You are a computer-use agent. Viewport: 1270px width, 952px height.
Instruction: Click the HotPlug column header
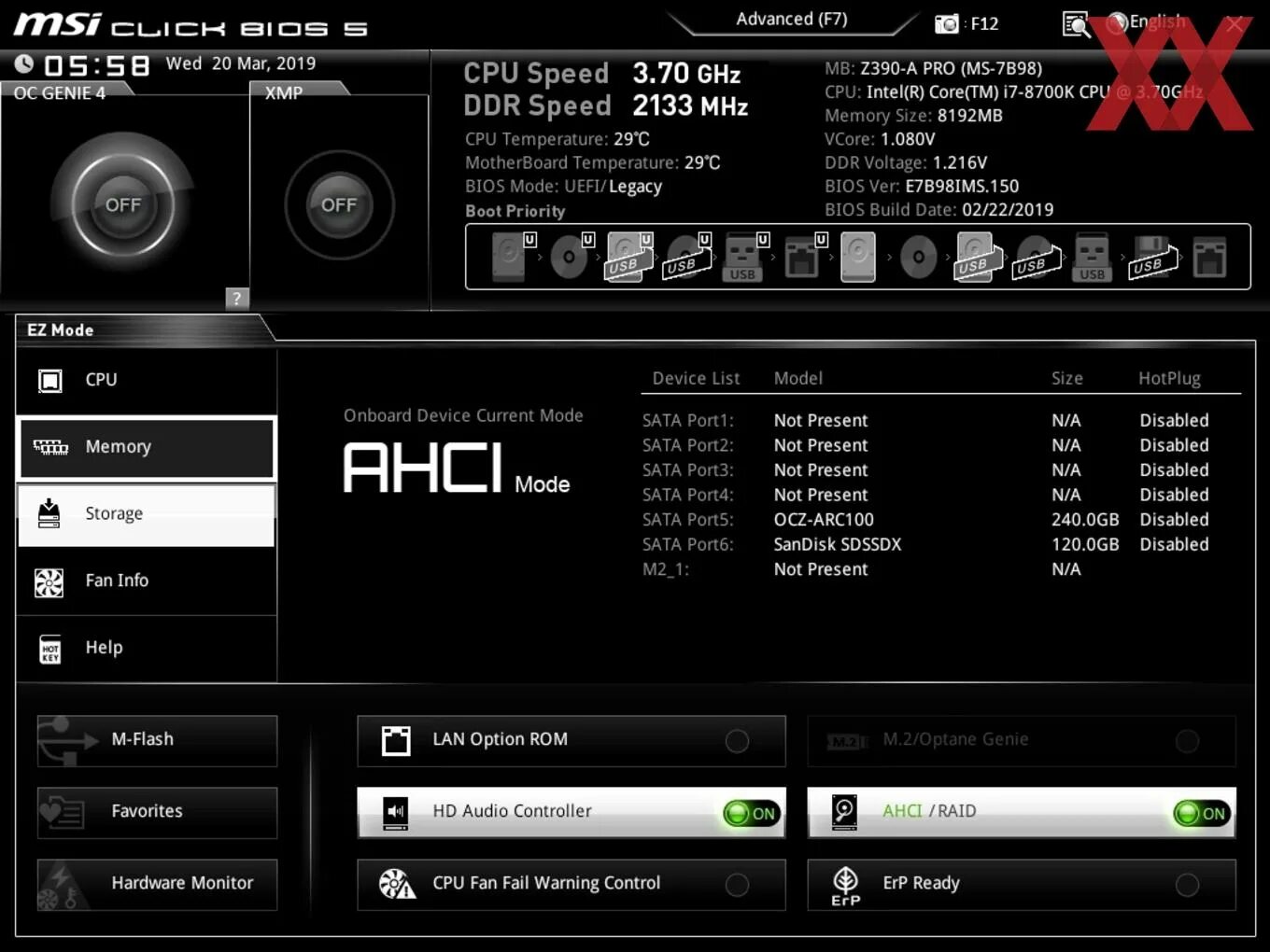point(1169,378)
